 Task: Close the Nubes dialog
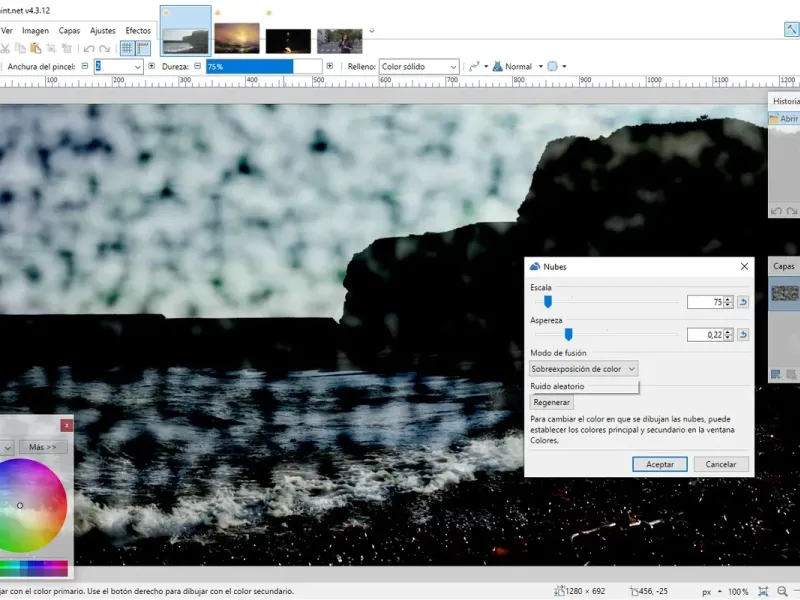744,266
